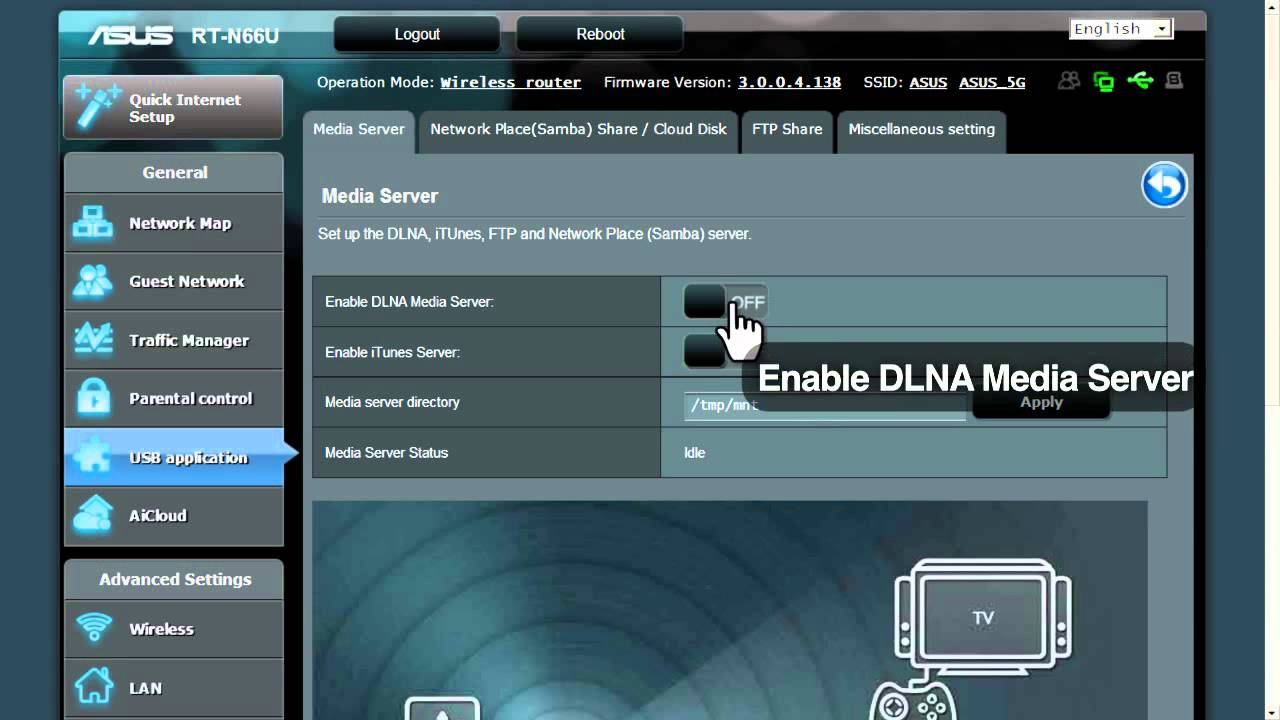Click the green network connection status icon
This screenshot has width=1280, height=720.
coord(1104,81)
